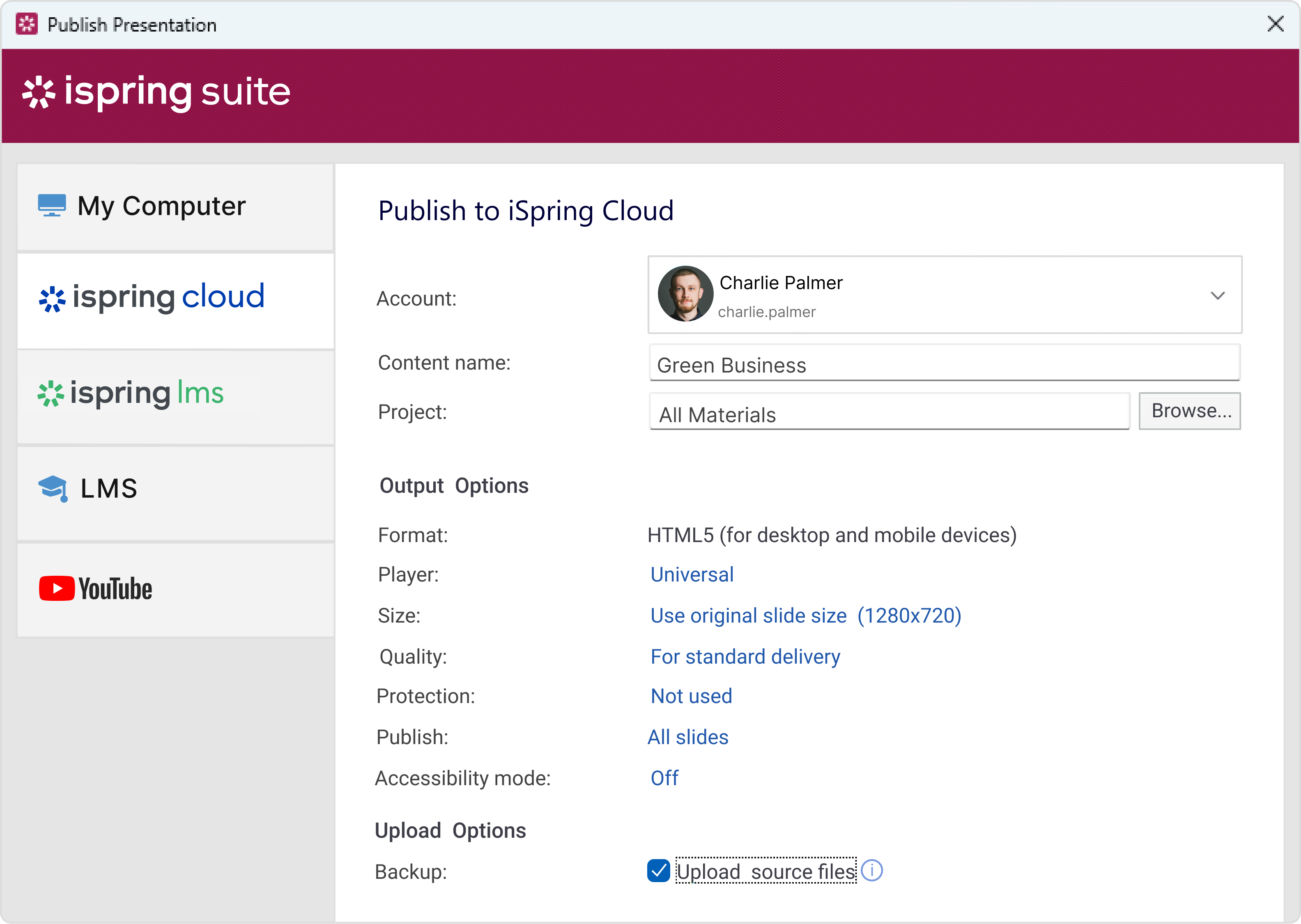Click the Publish to iSpring Cloud heading

tap(526, 211)
